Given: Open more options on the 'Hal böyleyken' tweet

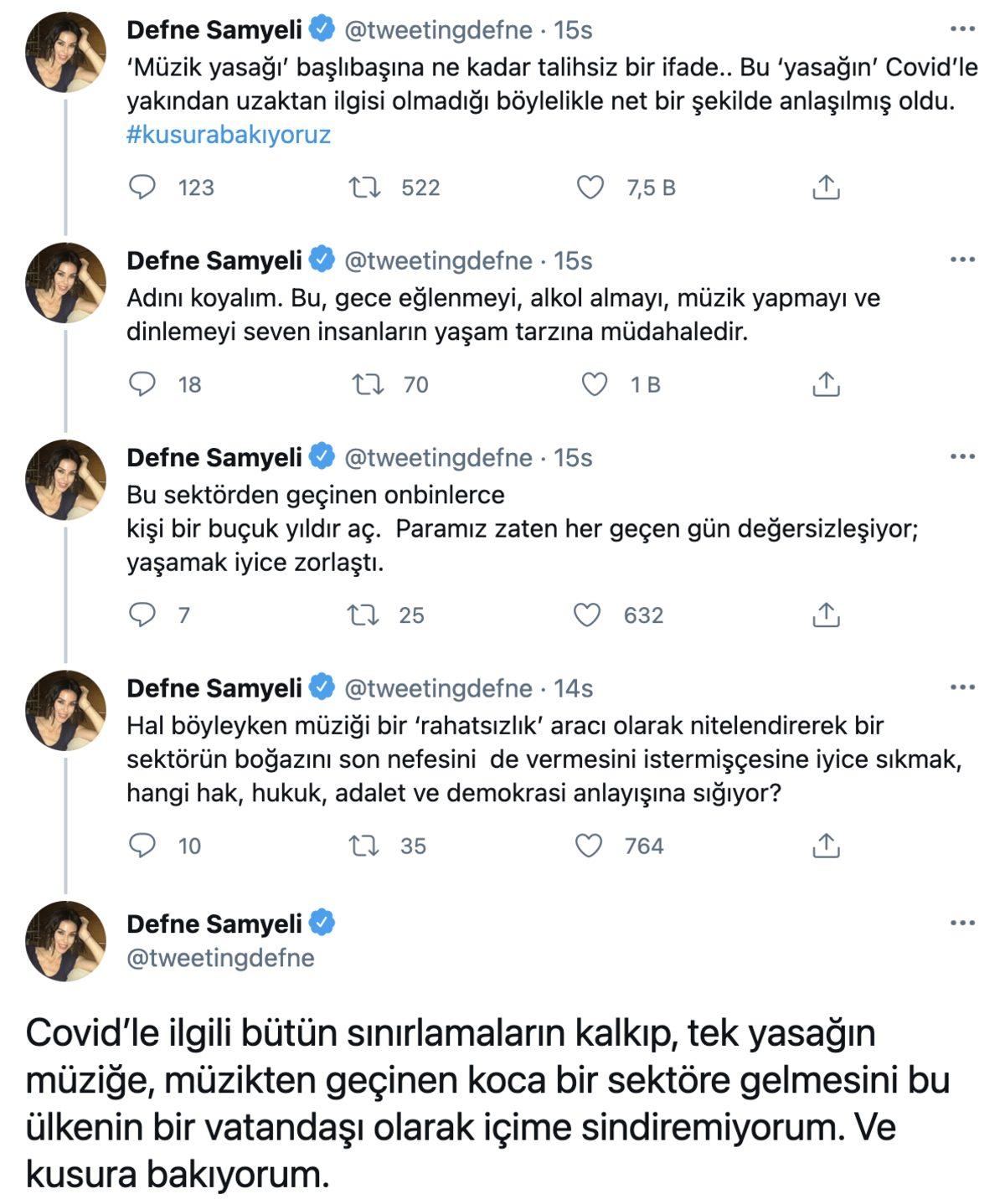Looking at the screenshot, I should [963, 687].
